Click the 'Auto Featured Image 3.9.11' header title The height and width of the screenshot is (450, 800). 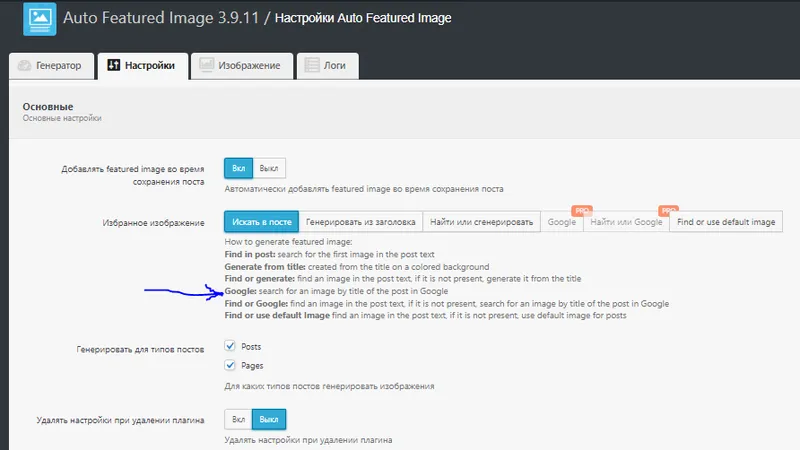161,18
